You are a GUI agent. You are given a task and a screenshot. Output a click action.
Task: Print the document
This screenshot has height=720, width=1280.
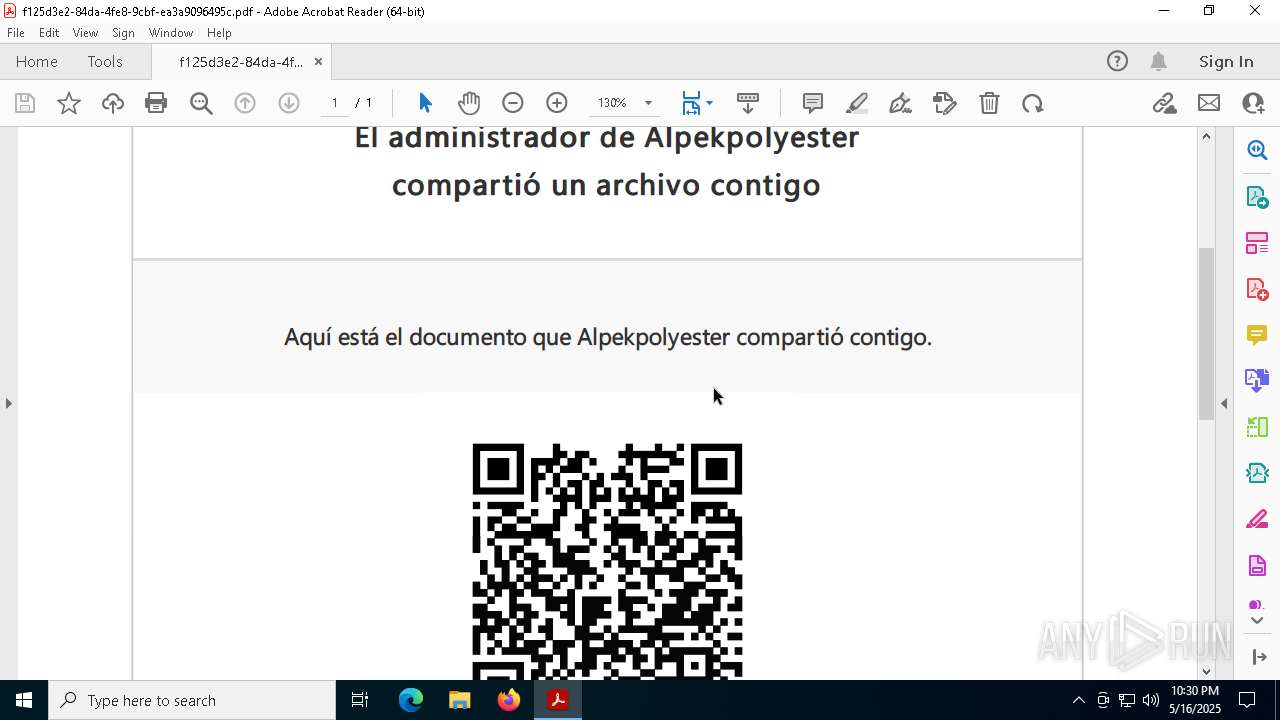pyautogui.click(x=156, y=103)
